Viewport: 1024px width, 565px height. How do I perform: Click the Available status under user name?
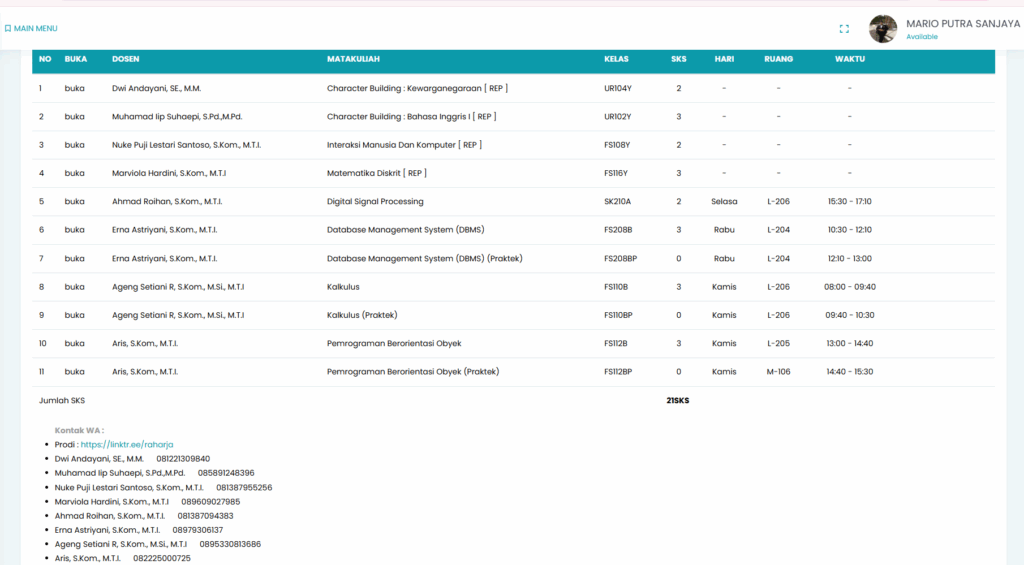point(922,37)
